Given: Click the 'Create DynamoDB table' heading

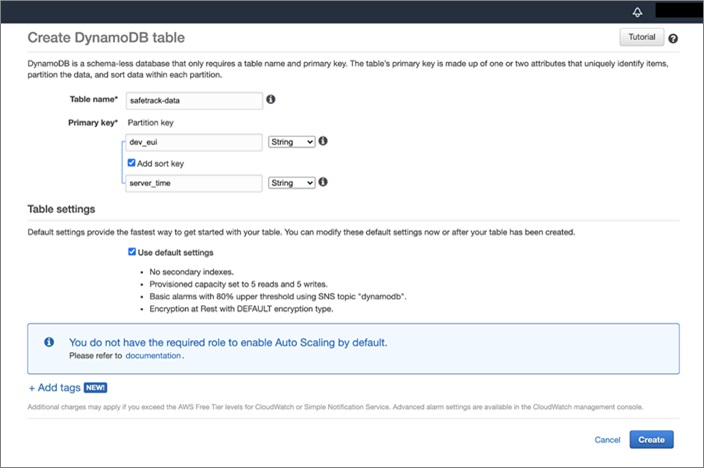Looking at the screenshot, I should (x=106, y=38).
